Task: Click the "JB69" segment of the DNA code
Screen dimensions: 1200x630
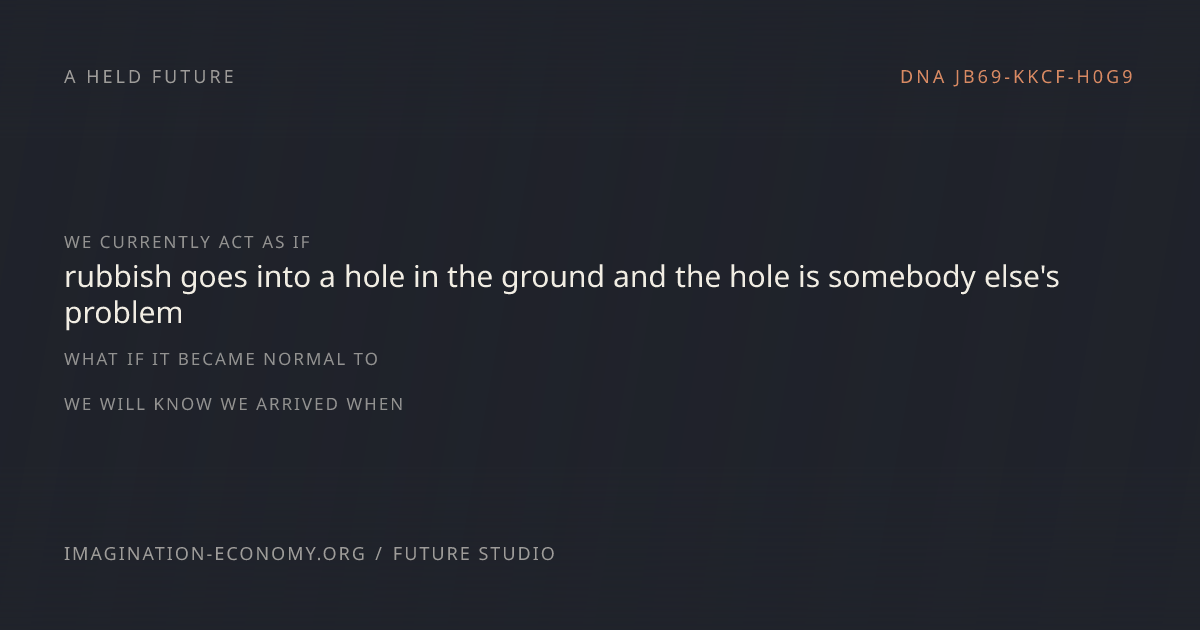Action: [x=978, y=77]
